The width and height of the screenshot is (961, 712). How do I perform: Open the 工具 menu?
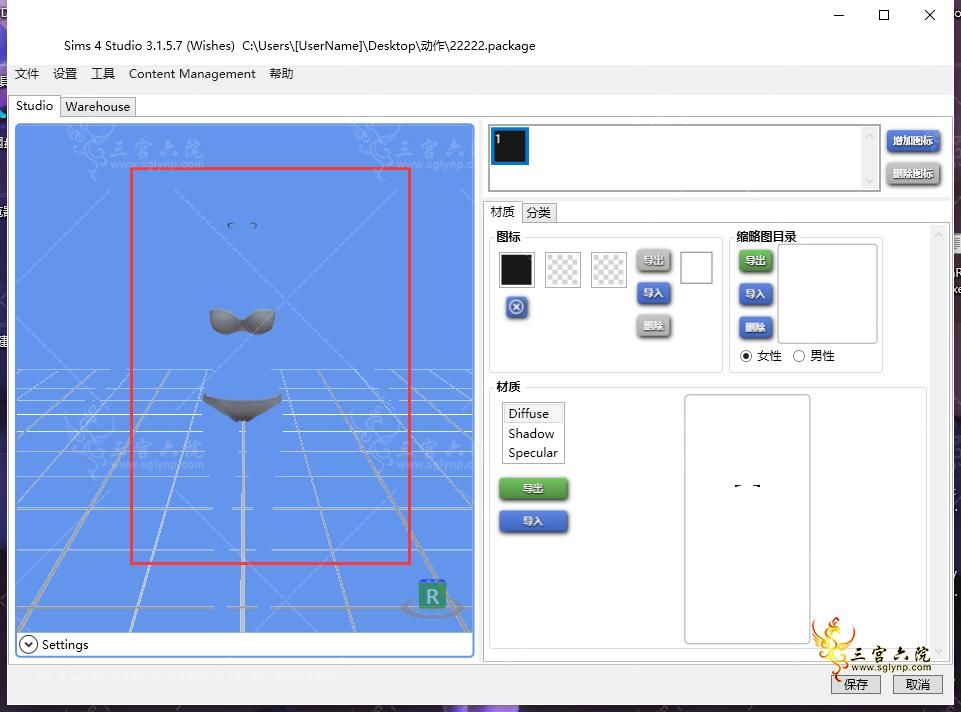click(x=103, y=74)
